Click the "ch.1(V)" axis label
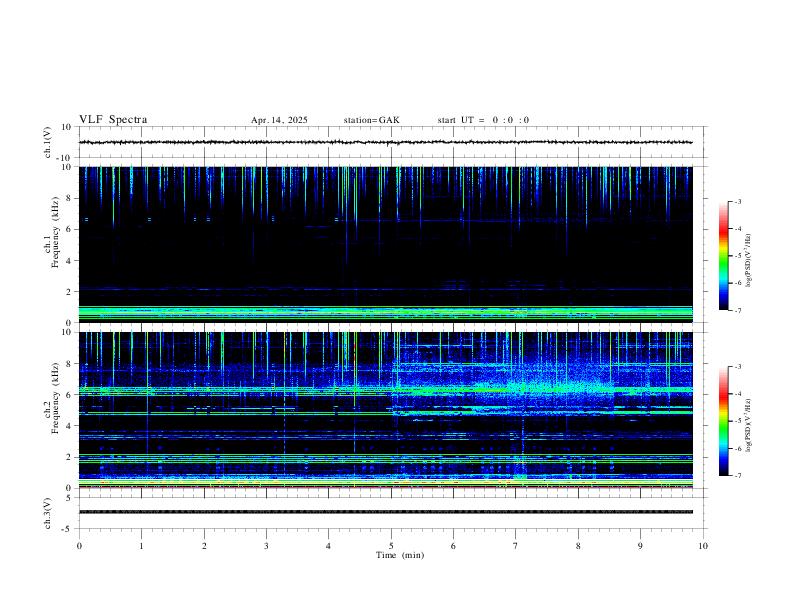The image size is (792, 612). (48, 142)
